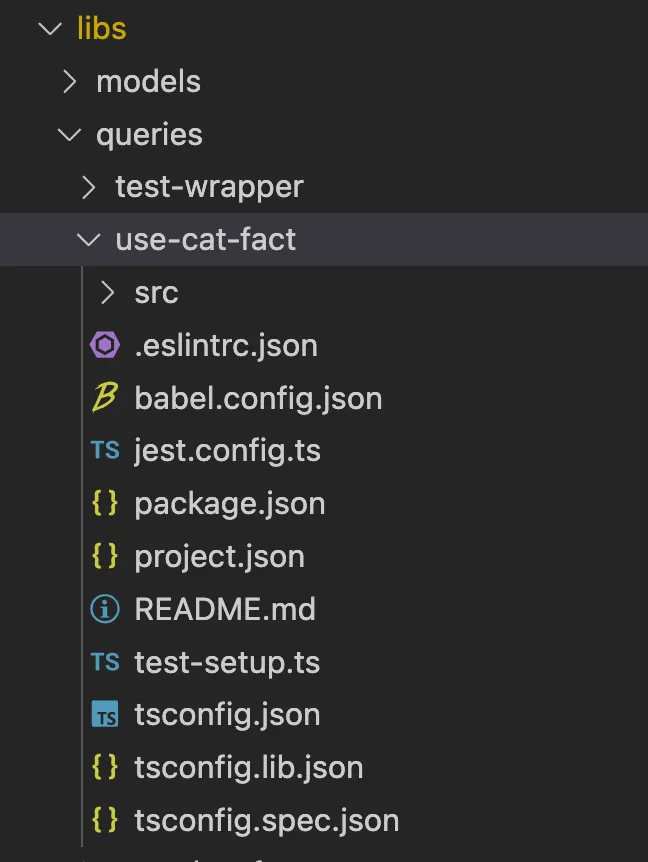648x862 pixels.
Task: Click the info icon beside README.md
Action: coord(105,609)
